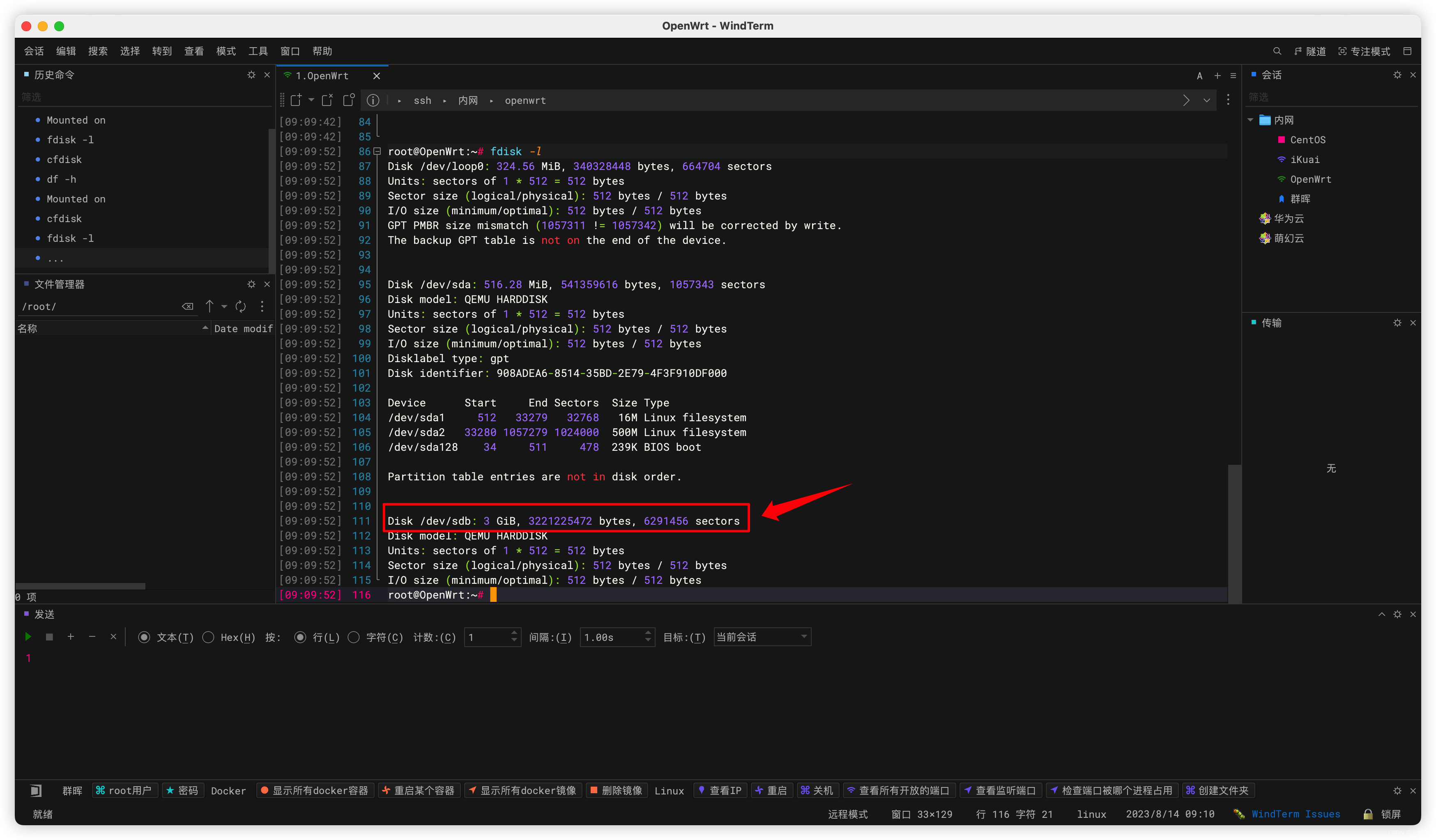Collapse the 内网 folder in session tree
The width and height of the screenshot is (1436, 840).
[1250, 119]
